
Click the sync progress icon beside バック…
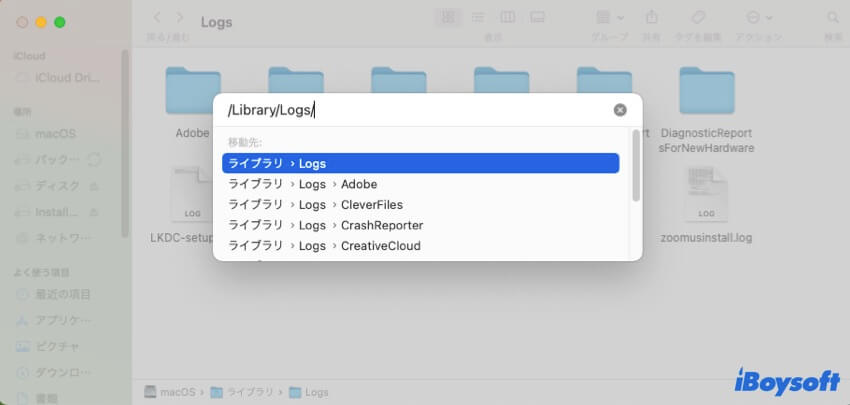tap(94, 160)
